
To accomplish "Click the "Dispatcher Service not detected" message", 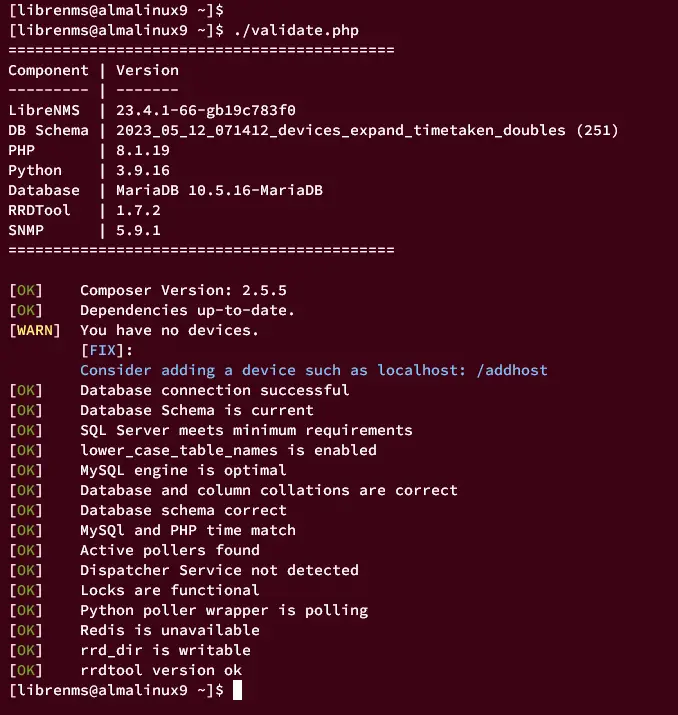I will pyautogui.click(x=219, y=570).
